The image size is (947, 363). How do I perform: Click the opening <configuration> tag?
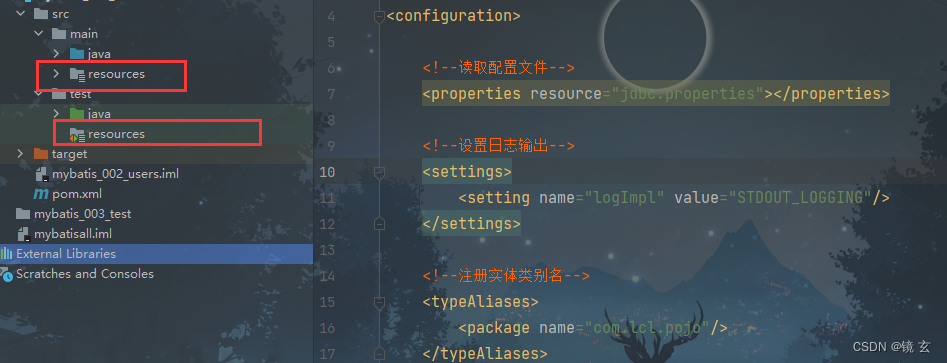coord(453,16)
